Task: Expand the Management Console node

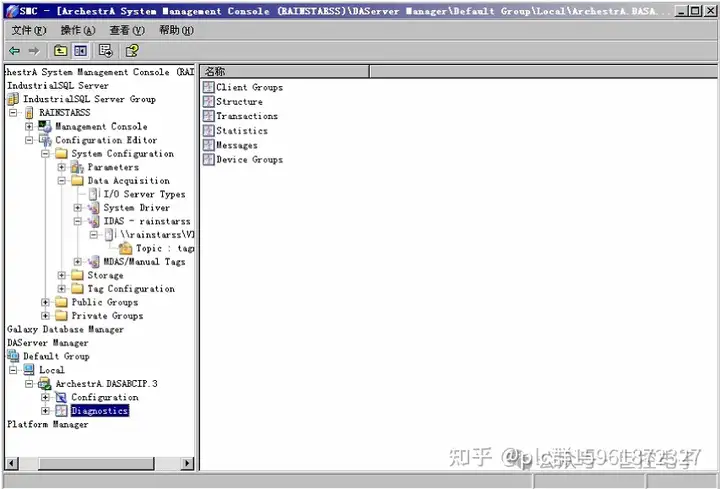Action: pyautogui.click(x=29, y=126)
